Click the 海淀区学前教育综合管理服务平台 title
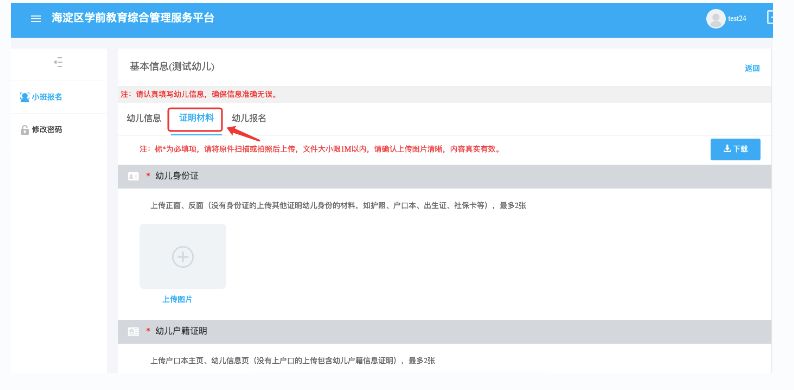 (133, 18)
